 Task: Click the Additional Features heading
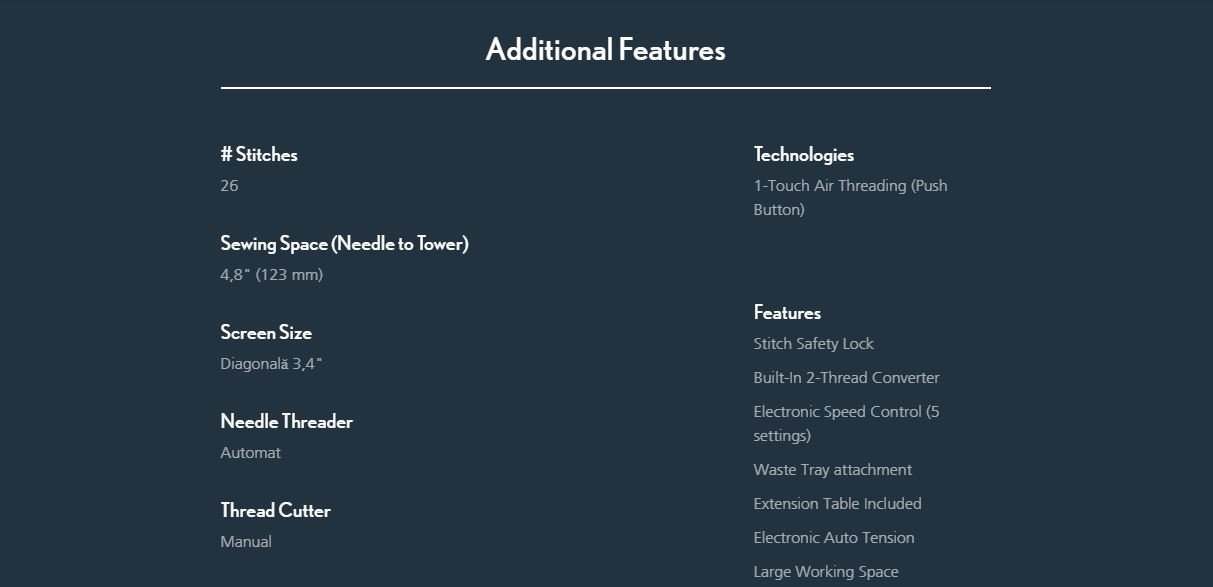click(605, 49)
